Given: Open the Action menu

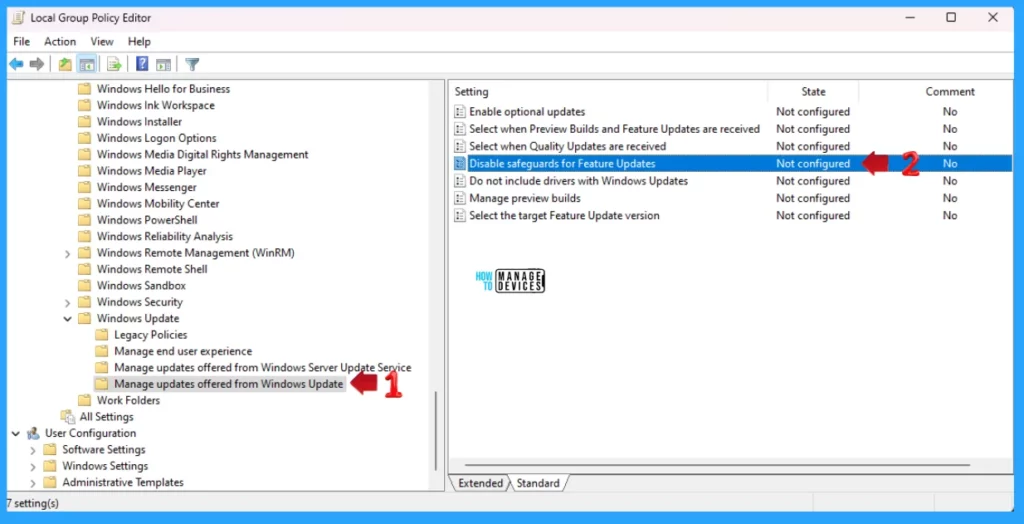Looking at the screenshot, I should (x=60, y=41).
